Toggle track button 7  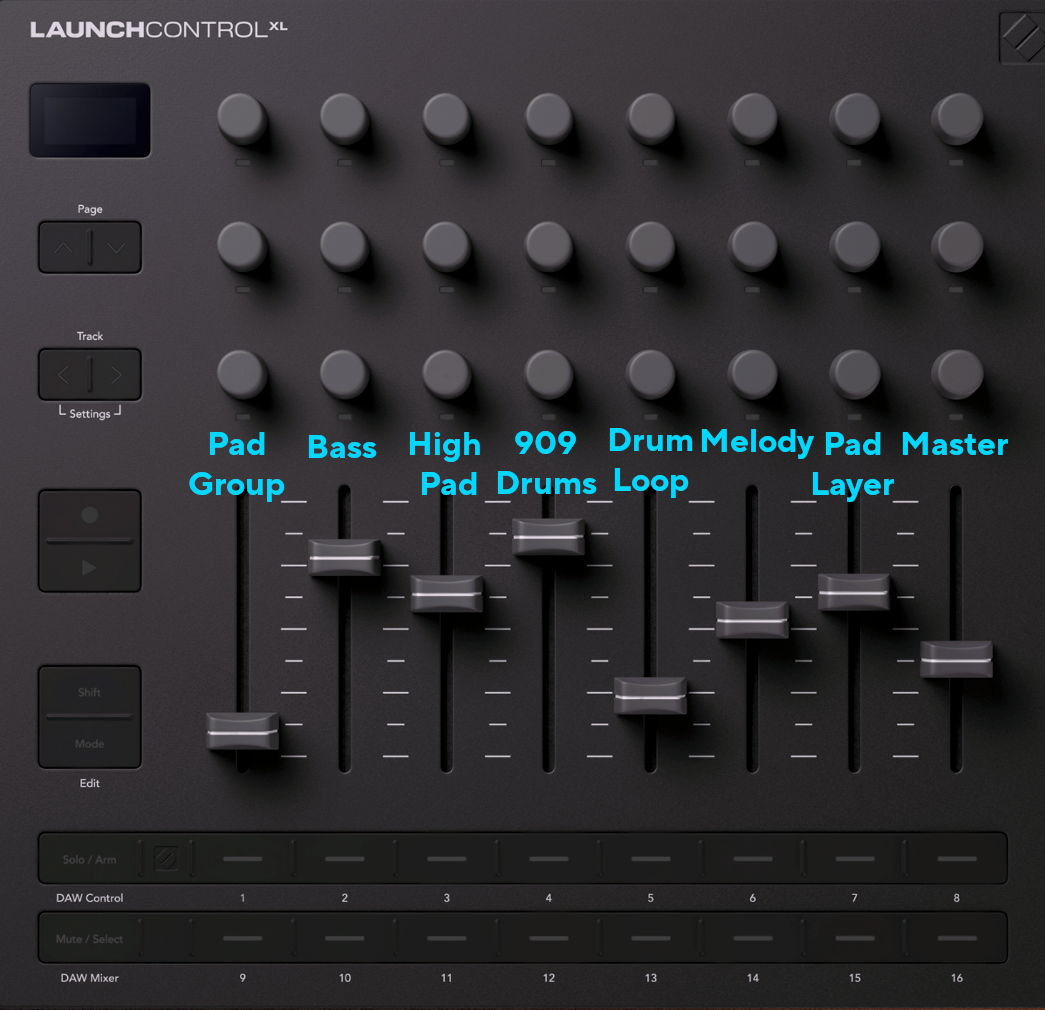coord(854,859)
